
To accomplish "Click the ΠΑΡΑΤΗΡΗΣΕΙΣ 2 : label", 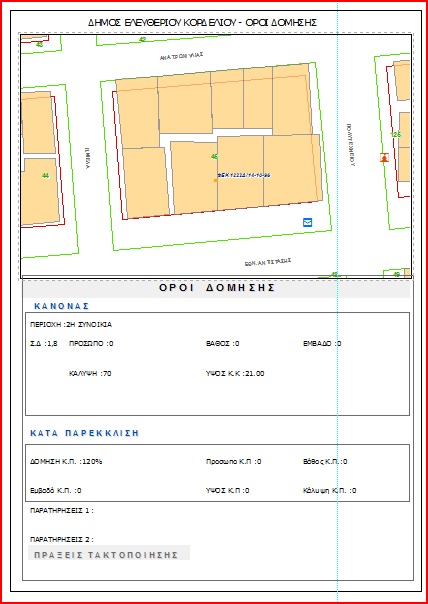I will (x=62, y=540).
